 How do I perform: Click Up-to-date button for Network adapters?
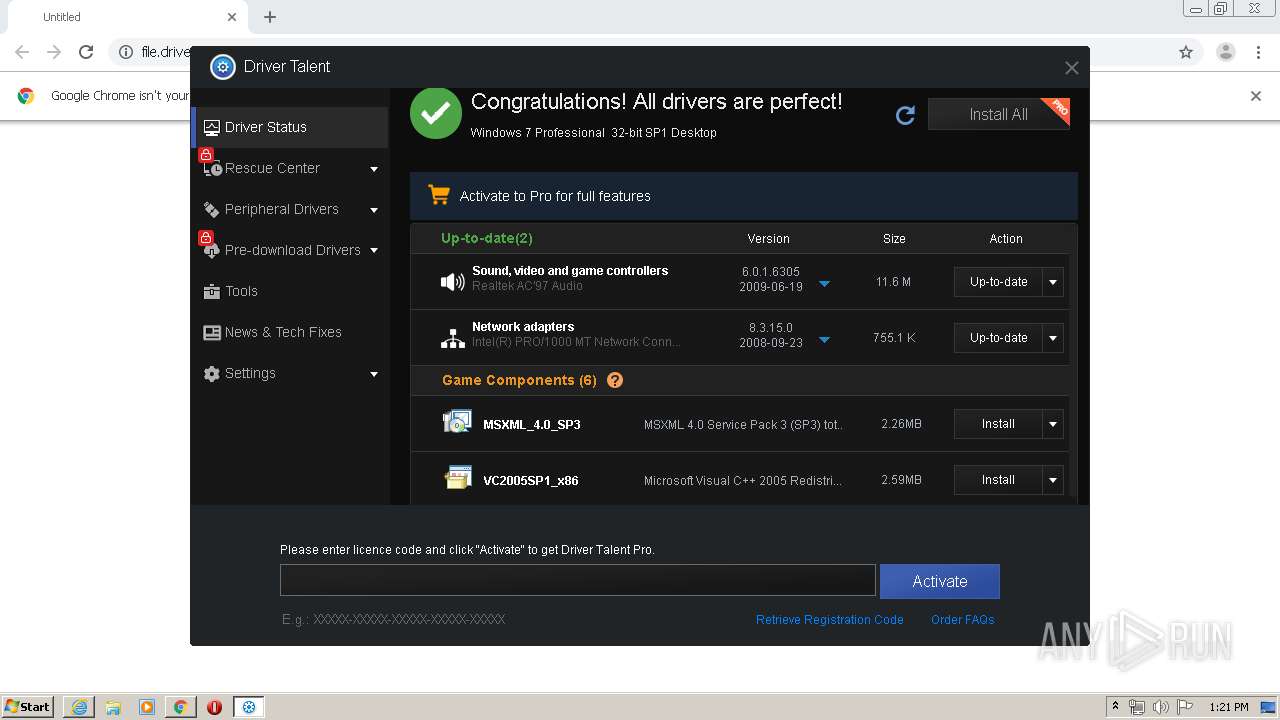998,338
